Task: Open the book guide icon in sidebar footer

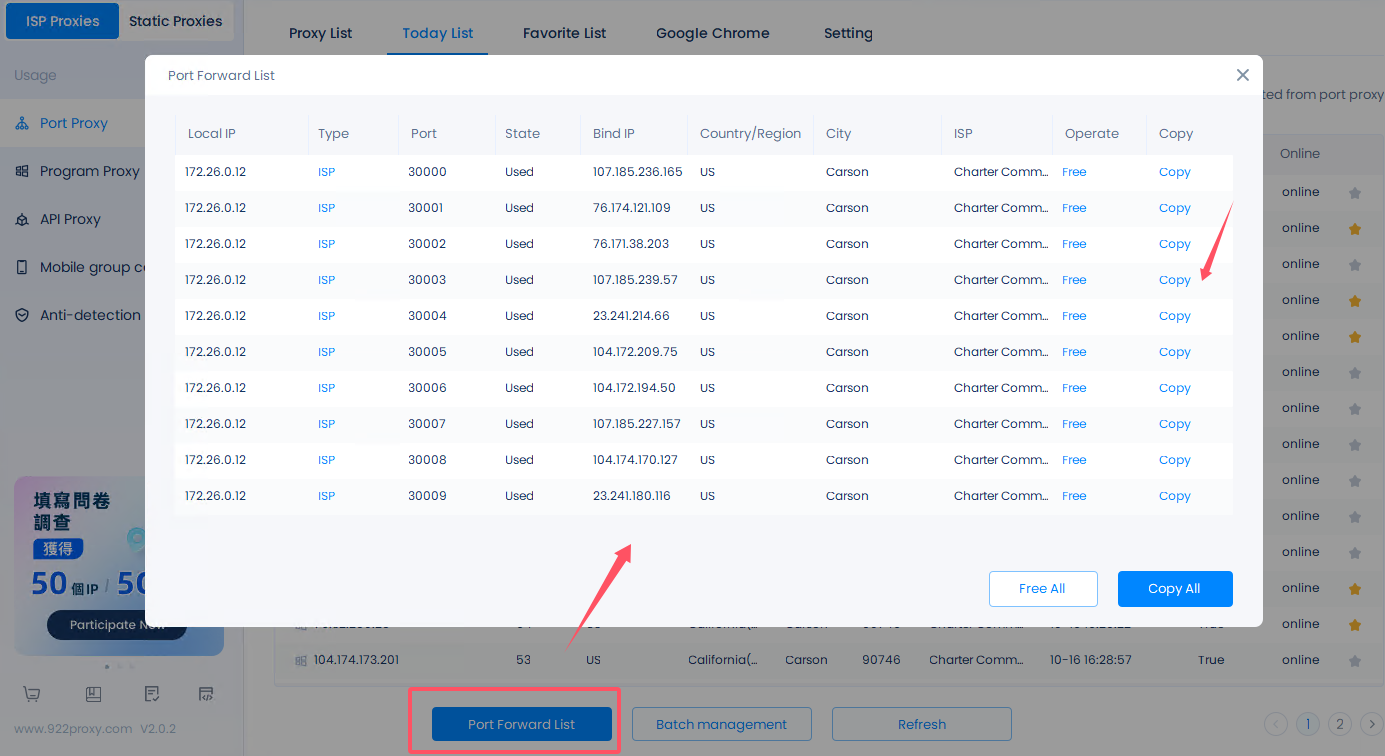Action: tap(93, 694)
